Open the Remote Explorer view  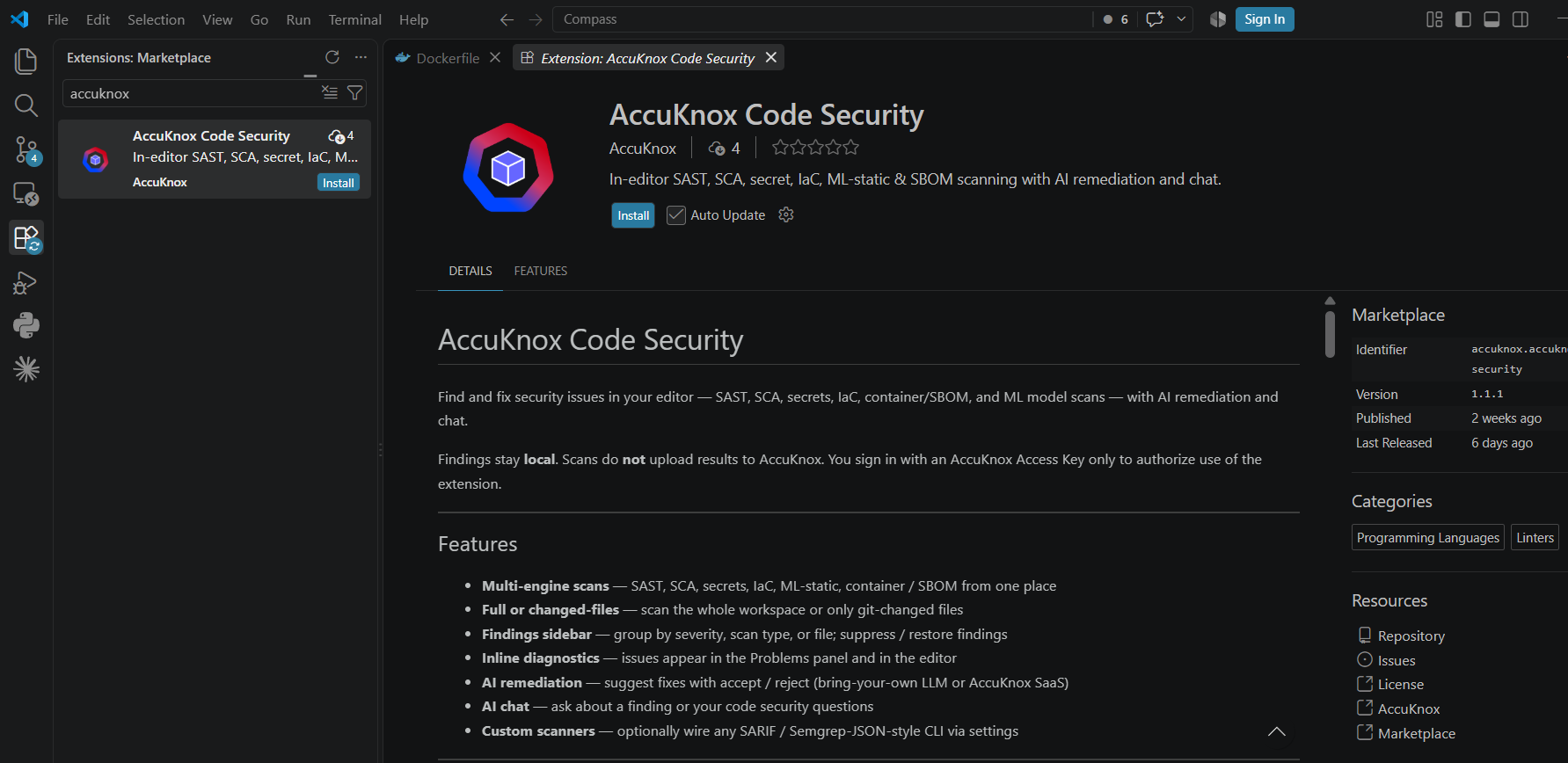click(x=26, y=193)
